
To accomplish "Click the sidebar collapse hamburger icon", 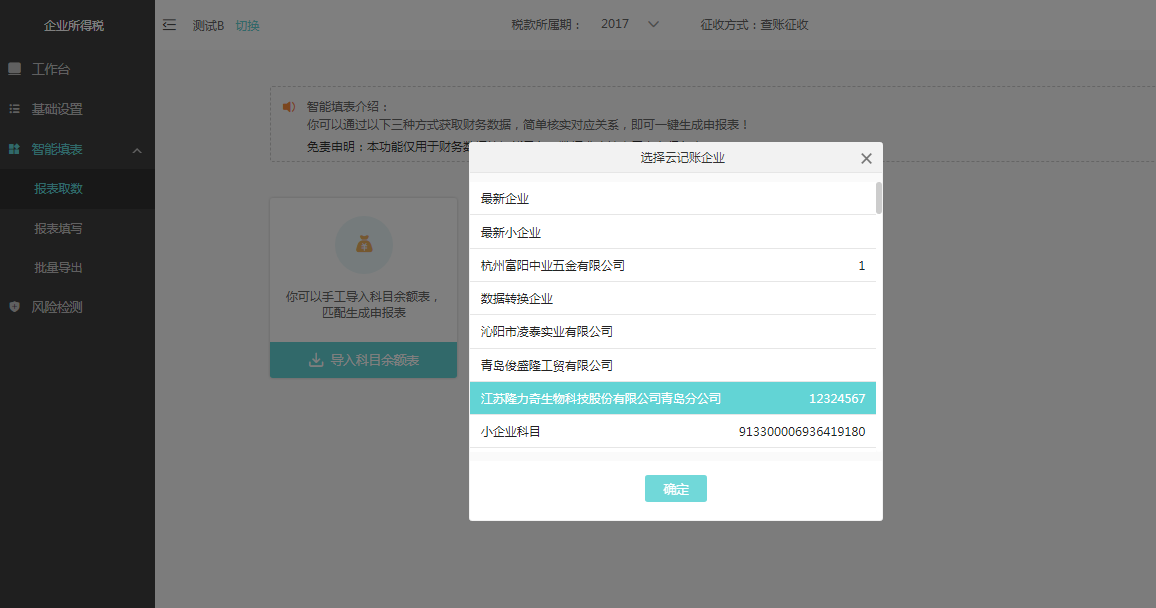I will (x=169, y=25).
